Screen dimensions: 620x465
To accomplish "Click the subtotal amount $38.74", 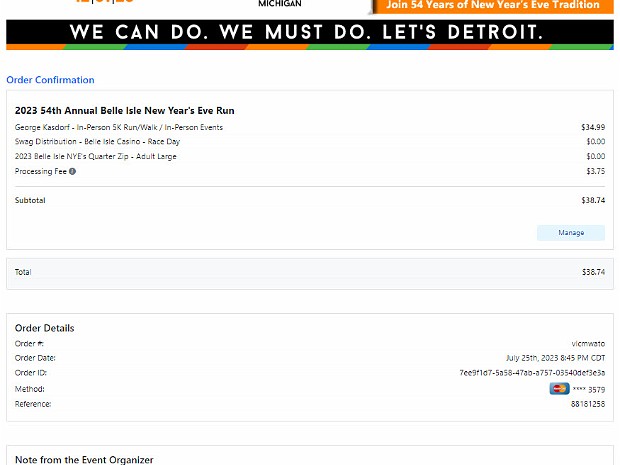I will 592,200.
